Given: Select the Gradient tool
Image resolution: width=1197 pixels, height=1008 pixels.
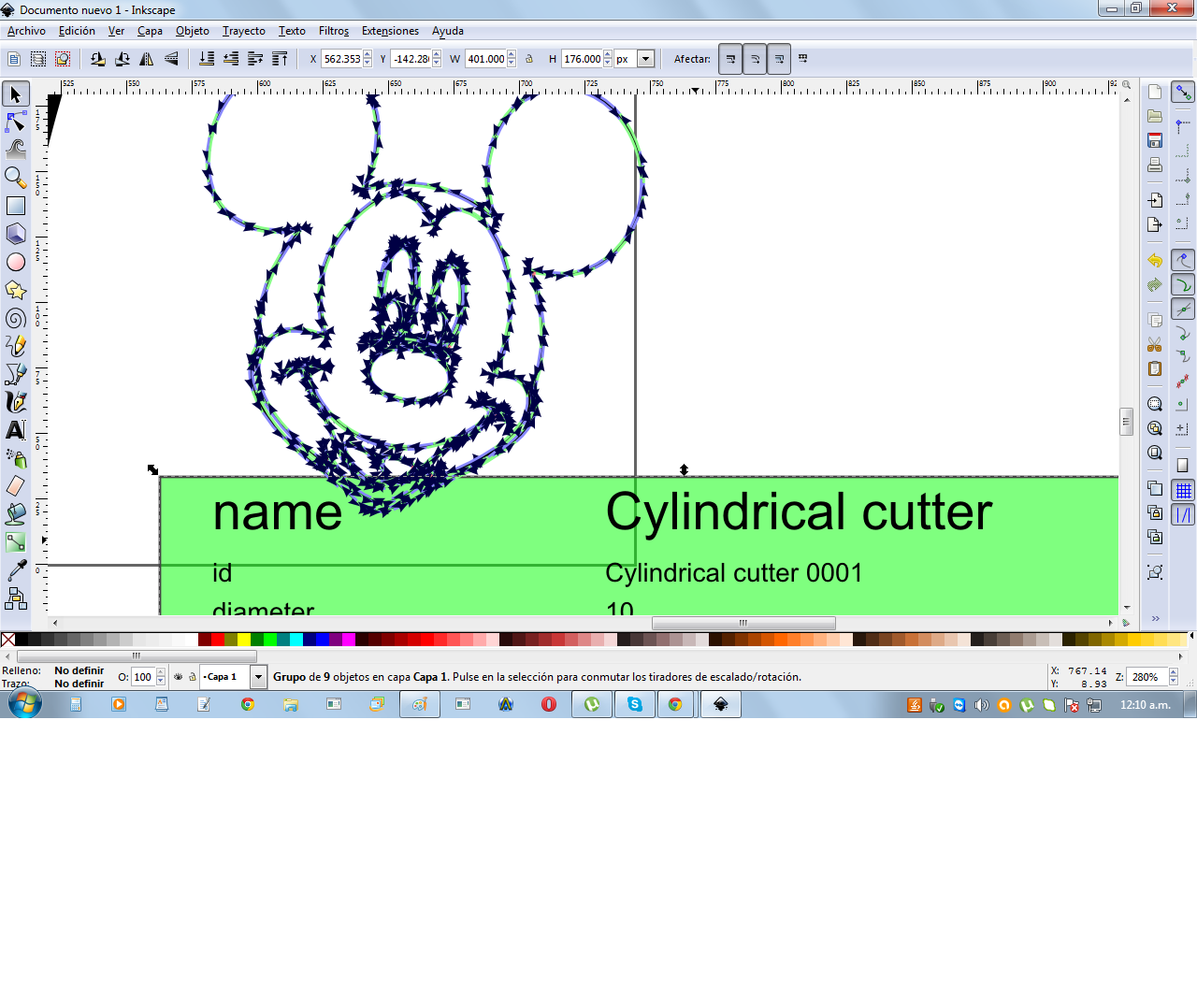Looking at the screenshot, I should [16, 542].
